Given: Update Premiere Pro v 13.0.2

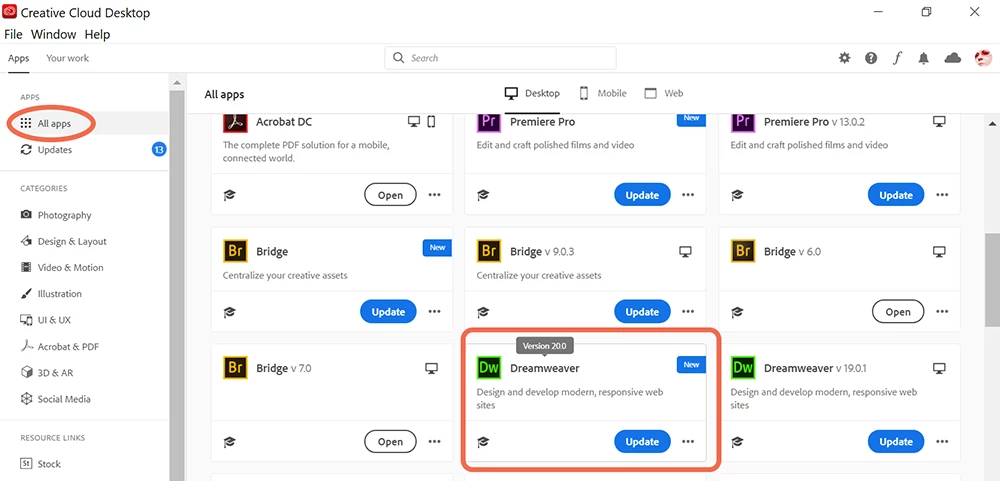Looking at the screenshot, I should (896, 195).
